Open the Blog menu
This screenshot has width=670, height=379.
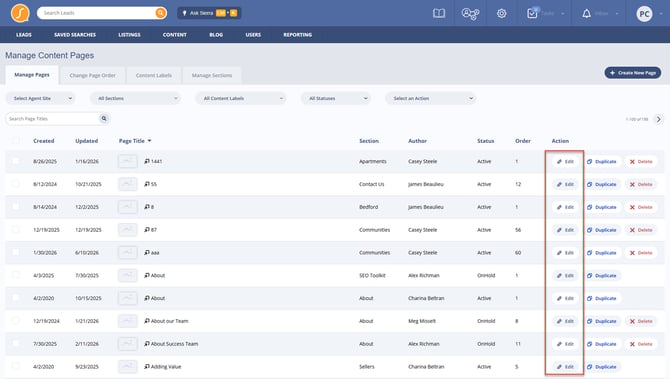216,35
